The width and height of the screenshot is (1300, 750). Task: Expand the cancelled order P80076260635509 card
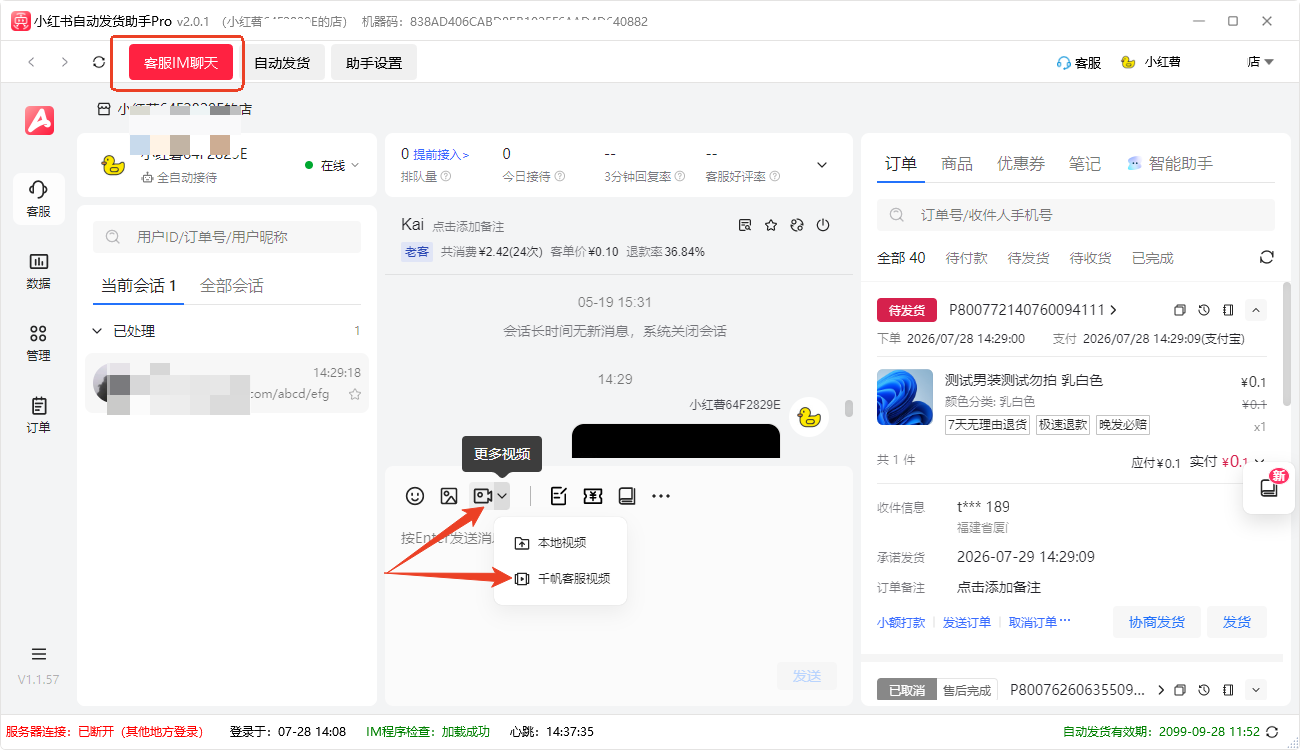(1257, 689)
